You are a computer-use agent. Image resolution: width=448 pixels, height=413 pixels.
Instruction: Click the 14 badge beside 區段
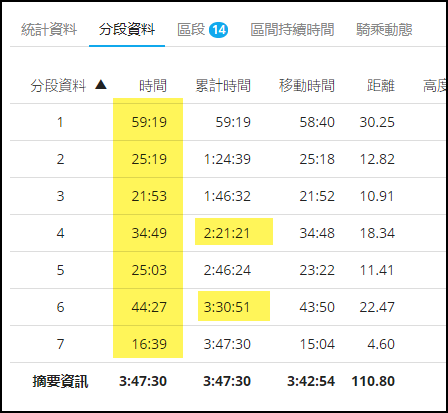point(219,30)
